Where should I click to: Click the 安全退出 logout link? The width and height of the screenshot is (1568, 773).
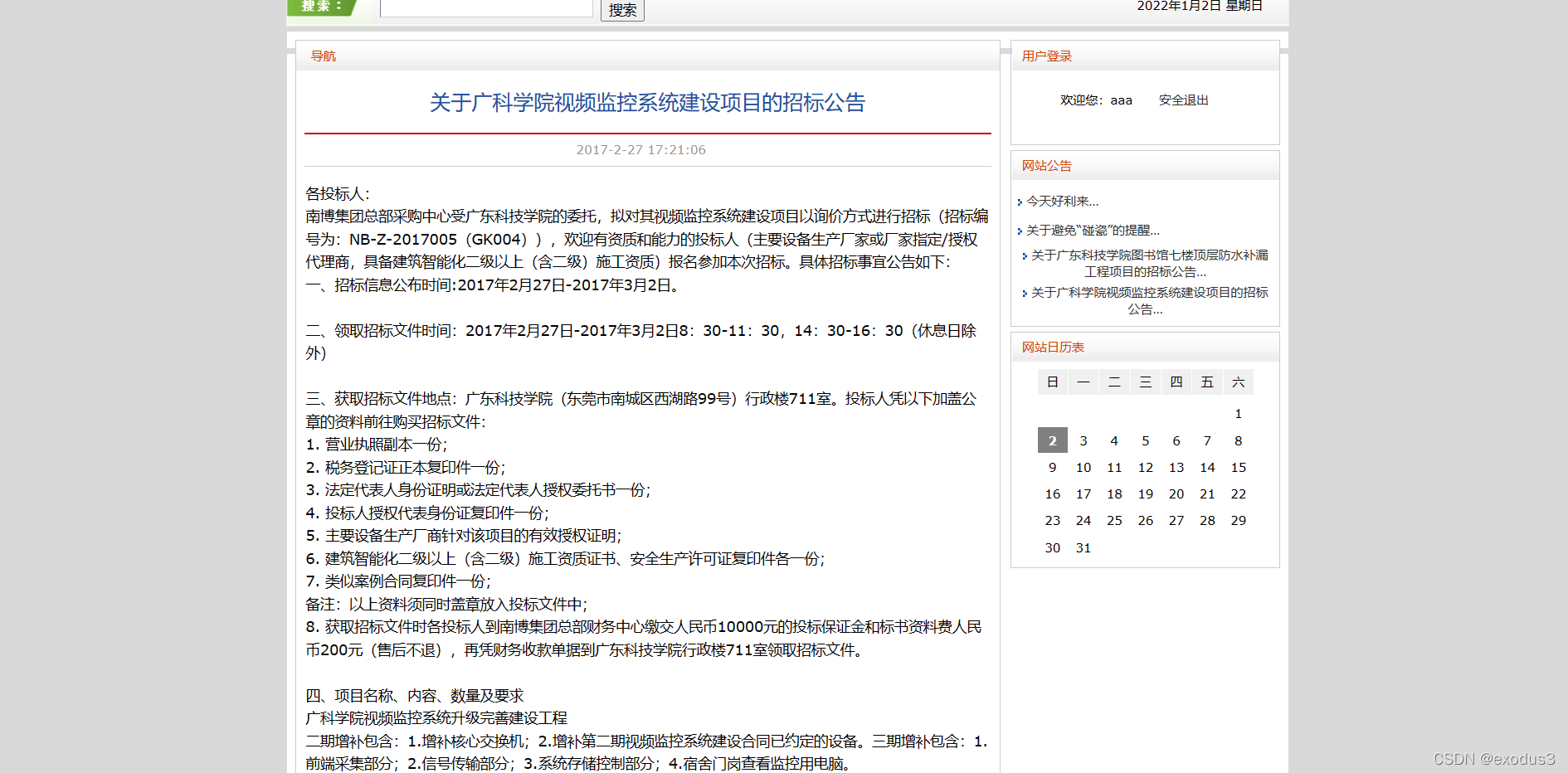(x=1183, y=100)
